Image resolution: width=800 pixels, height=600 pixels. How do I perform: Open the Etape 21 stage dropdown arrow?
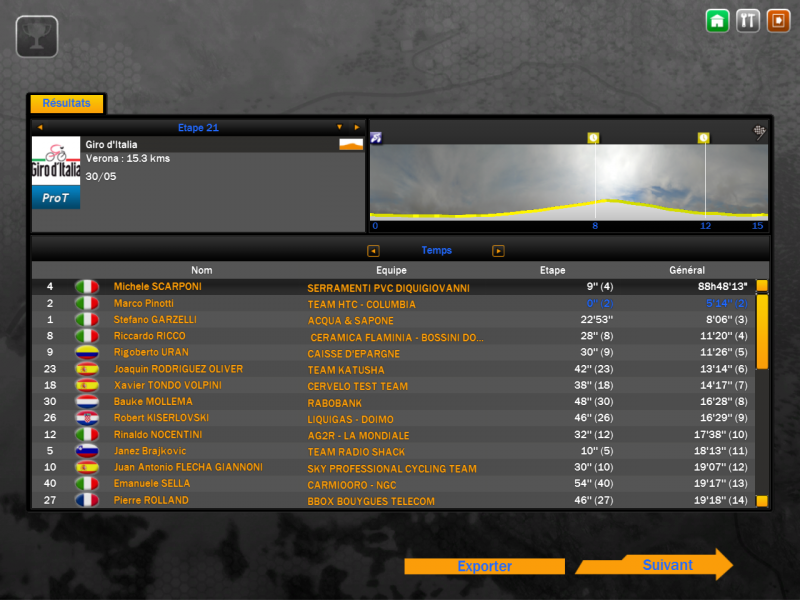(339, 127)
